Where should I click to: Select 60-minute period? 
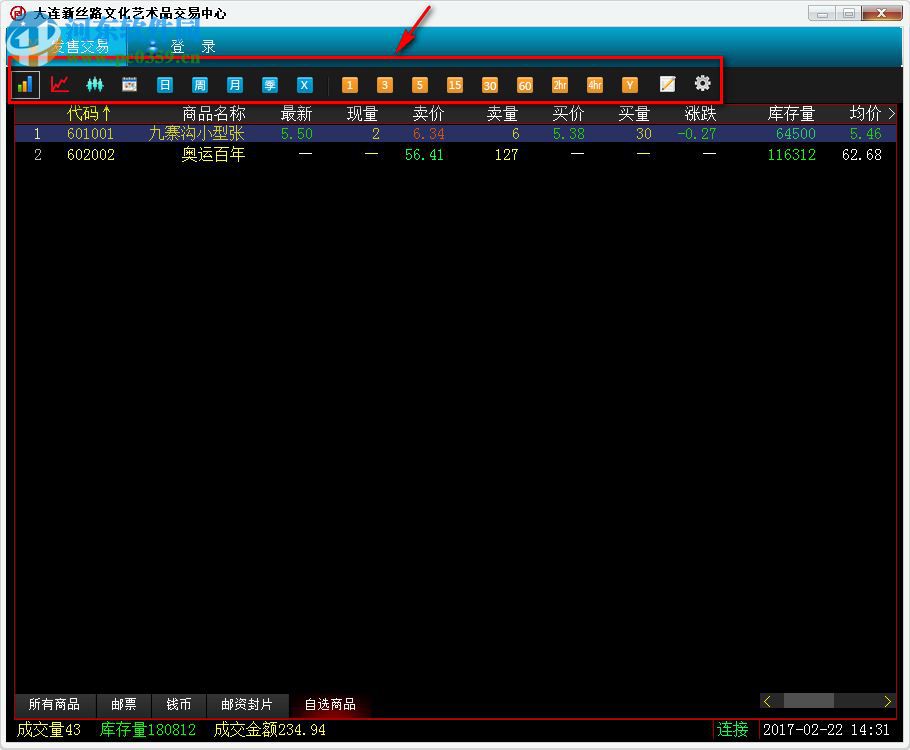[x=525, y=85]
